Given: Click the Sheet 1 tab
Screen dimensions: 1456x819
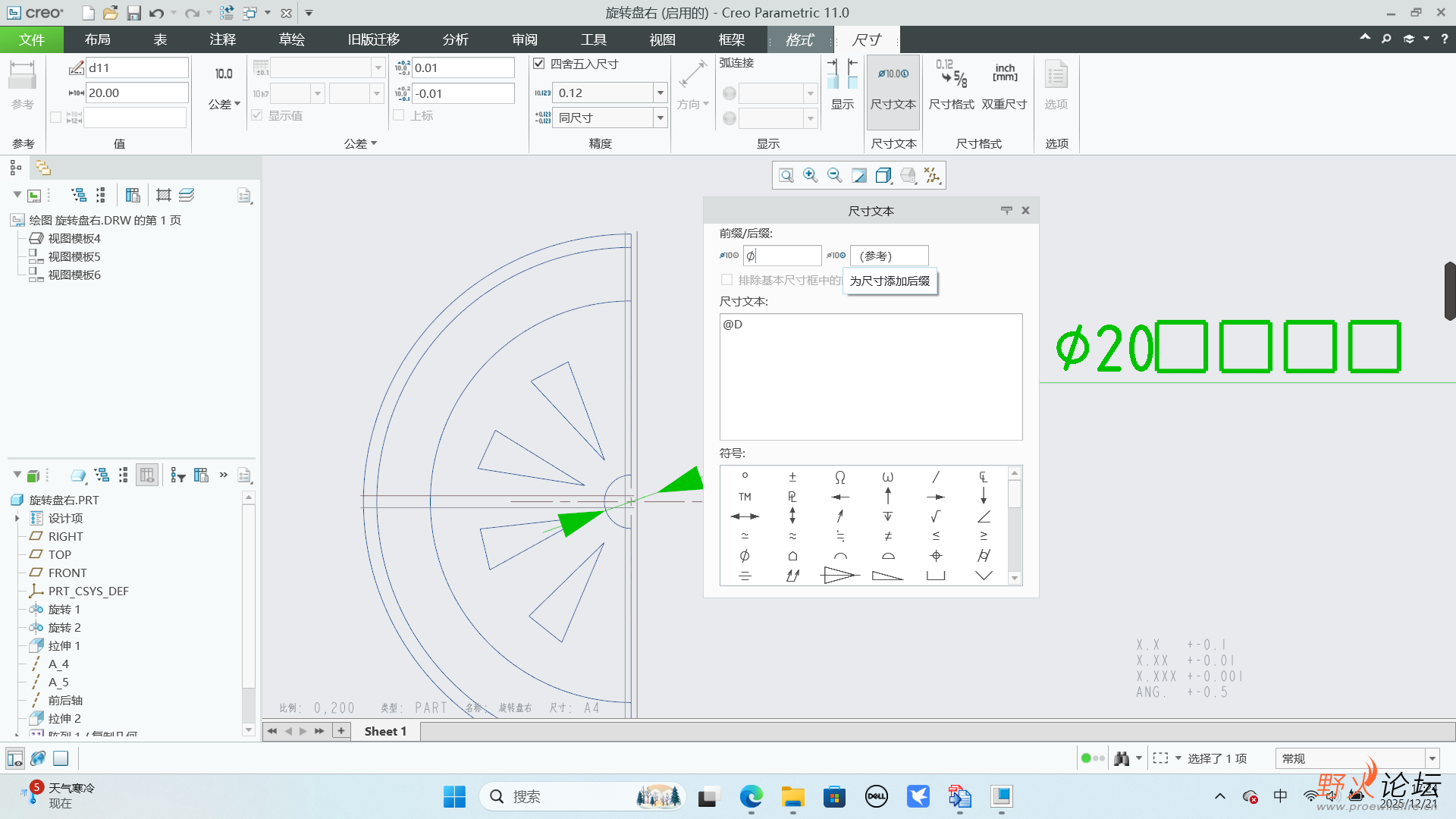Looking at the screenshot, I should pyautogui.click(x=385, y=731).
